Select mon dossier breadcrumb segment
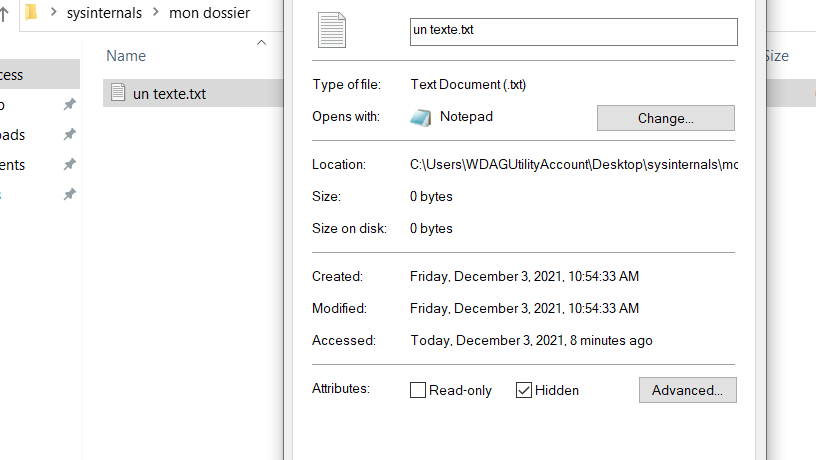The image size is (816, 460). [210, 14]
